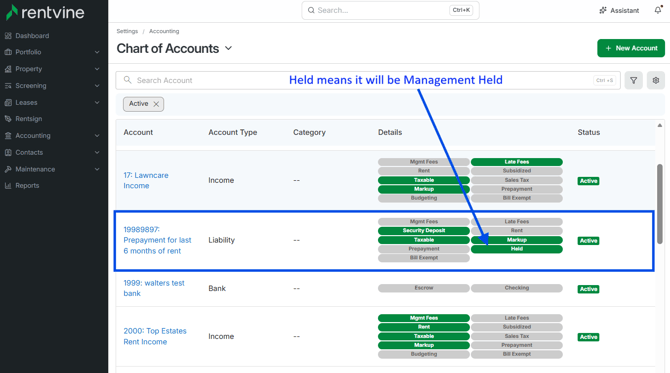Click the Screening sidebar icon
Viewport: 670px width, 373px height.
(x=8, y=86)
